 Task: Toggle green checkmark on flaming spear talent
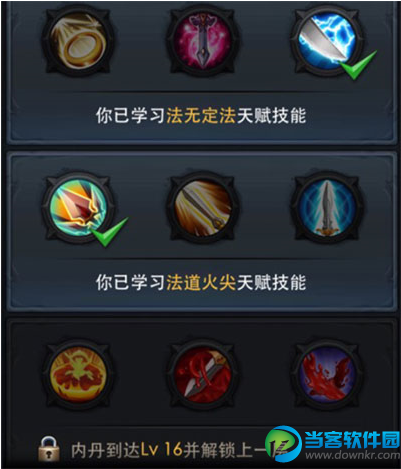click(109, 232)
